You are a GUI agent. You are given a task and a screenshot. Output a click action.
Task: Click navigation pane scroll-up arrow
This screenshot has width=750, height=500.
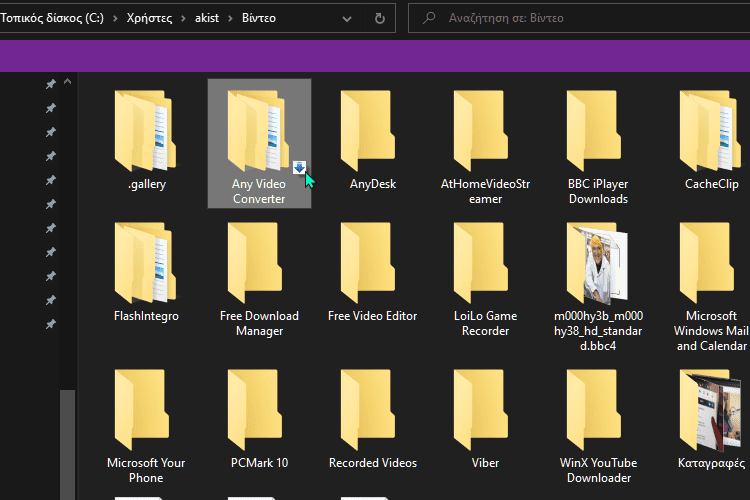click(x=67, y=81)
